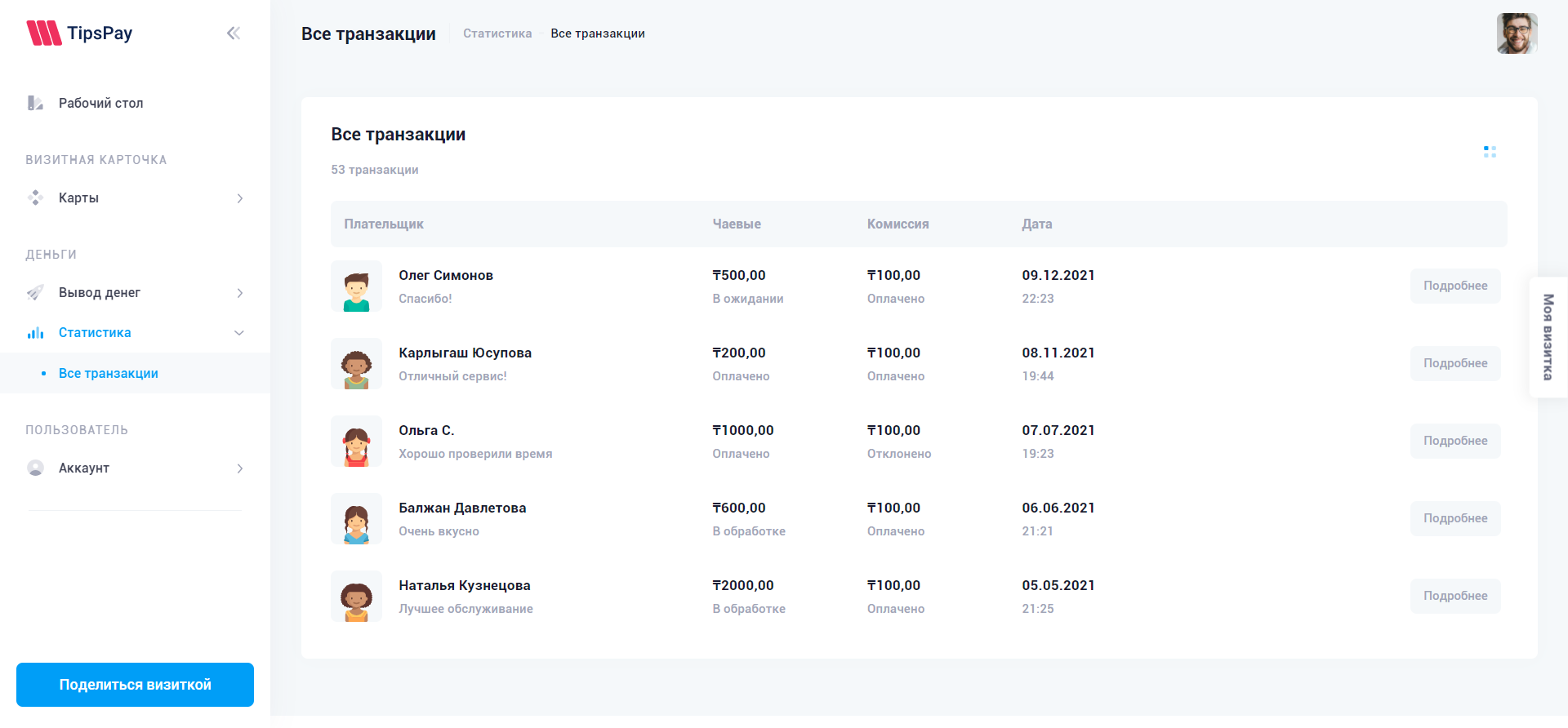Click the comment Отличный сервис!

452,376
